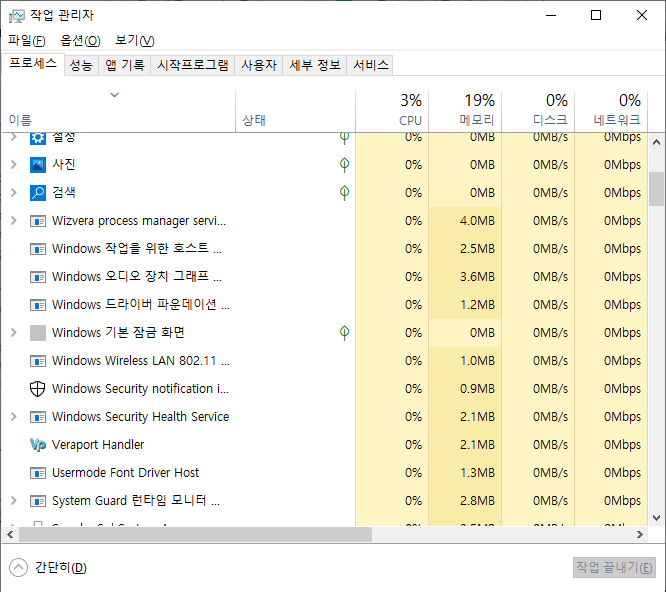This screenshot has height=592, width=666.
Task: Sort by the 디스크 column header
Action: [538, 111]
